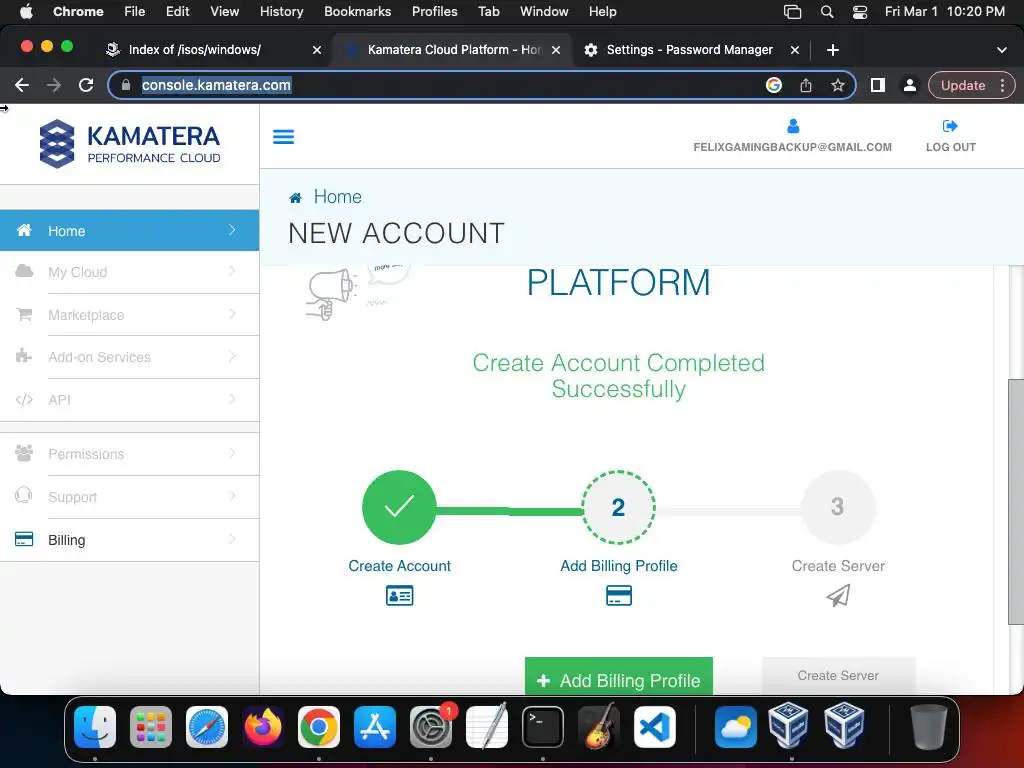Click the share page icon in address bar
1024x768 pixels.
point(806,85)
